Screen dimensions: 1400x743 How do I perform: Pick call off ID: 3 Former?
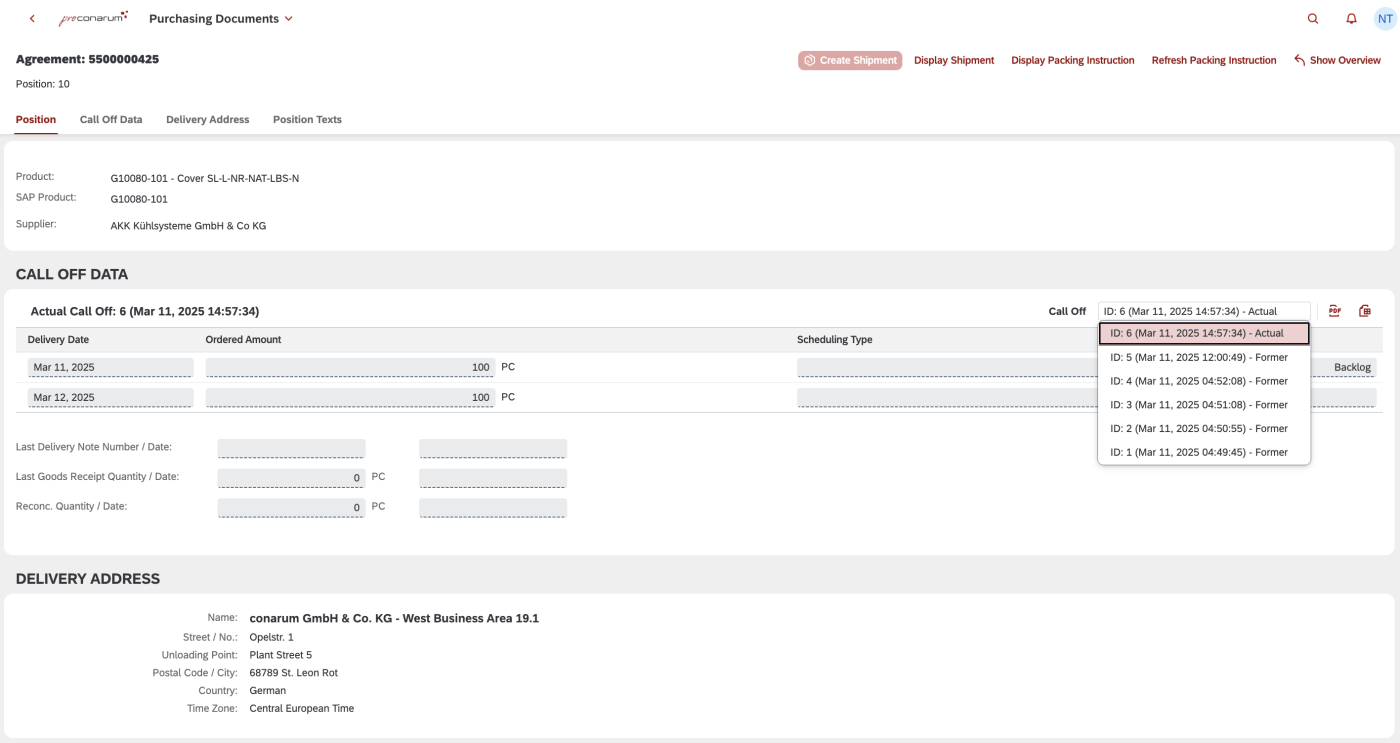(1198, 405)
